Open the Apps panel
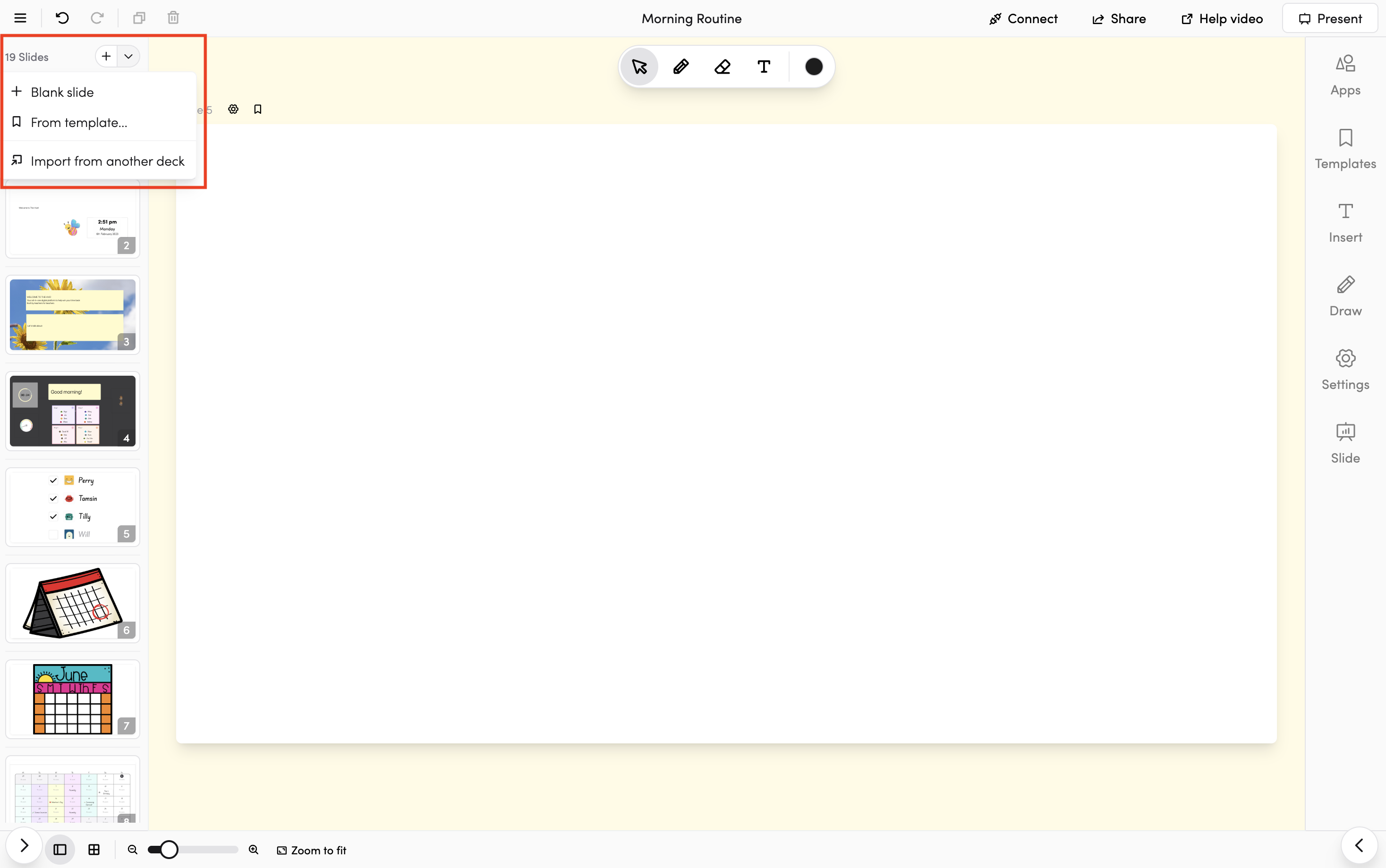Image resolution: width=1386 pixels, height=868 pixels. [1344, 75]
